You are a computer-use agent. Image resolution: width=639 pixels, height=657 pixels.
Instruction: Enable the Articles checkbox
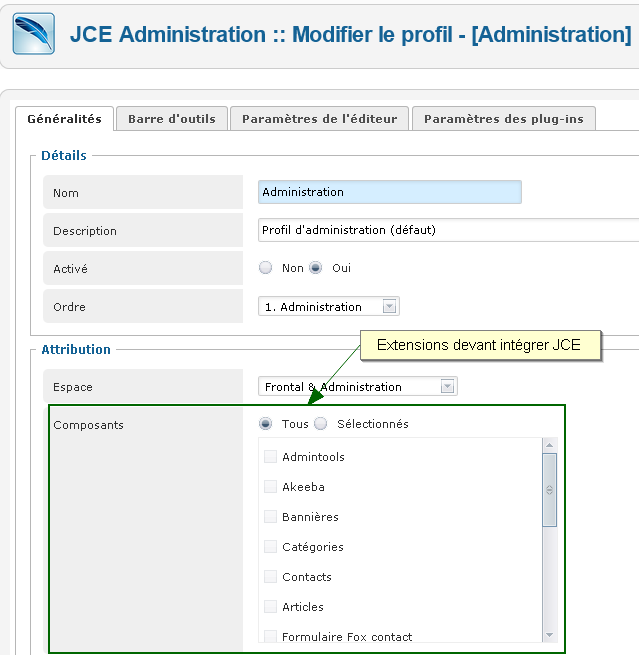[270, 606]
